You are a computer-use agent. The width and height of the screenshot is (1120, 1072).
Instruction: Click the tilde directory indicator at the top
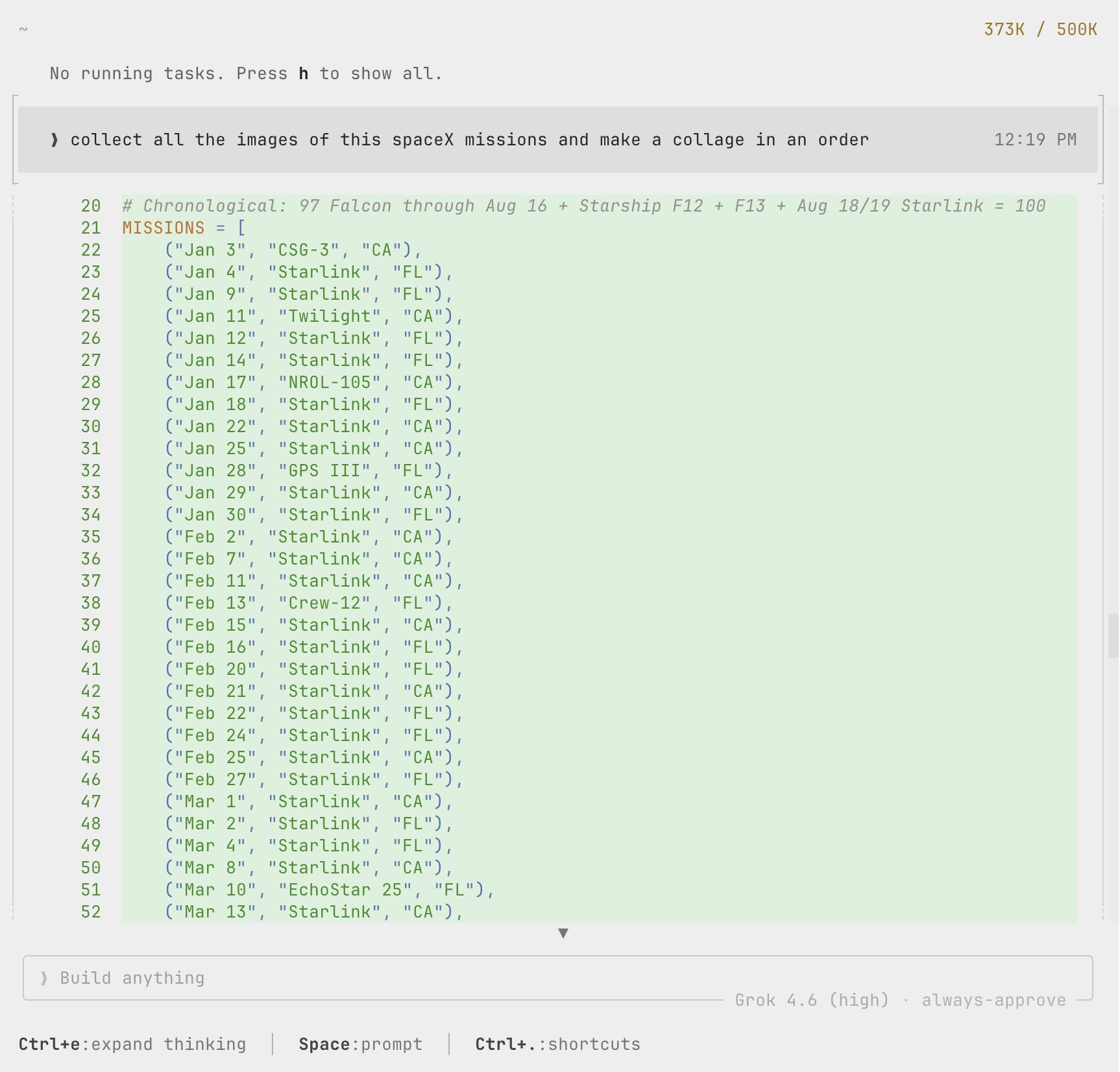[x=23, y=29]
